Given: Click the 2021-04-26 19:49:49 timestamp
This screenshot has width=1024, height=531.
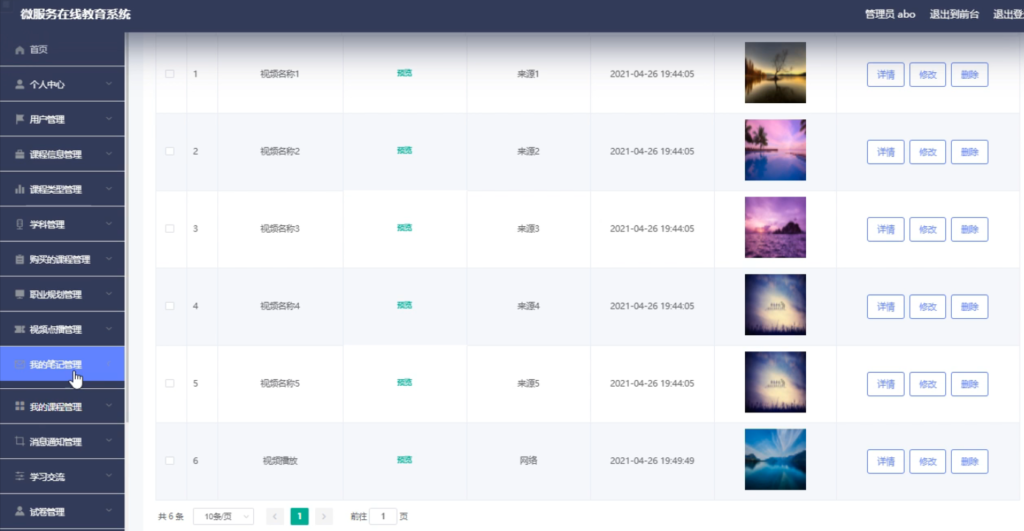Looking at the screenshot, I should click(x=652, y=460).
